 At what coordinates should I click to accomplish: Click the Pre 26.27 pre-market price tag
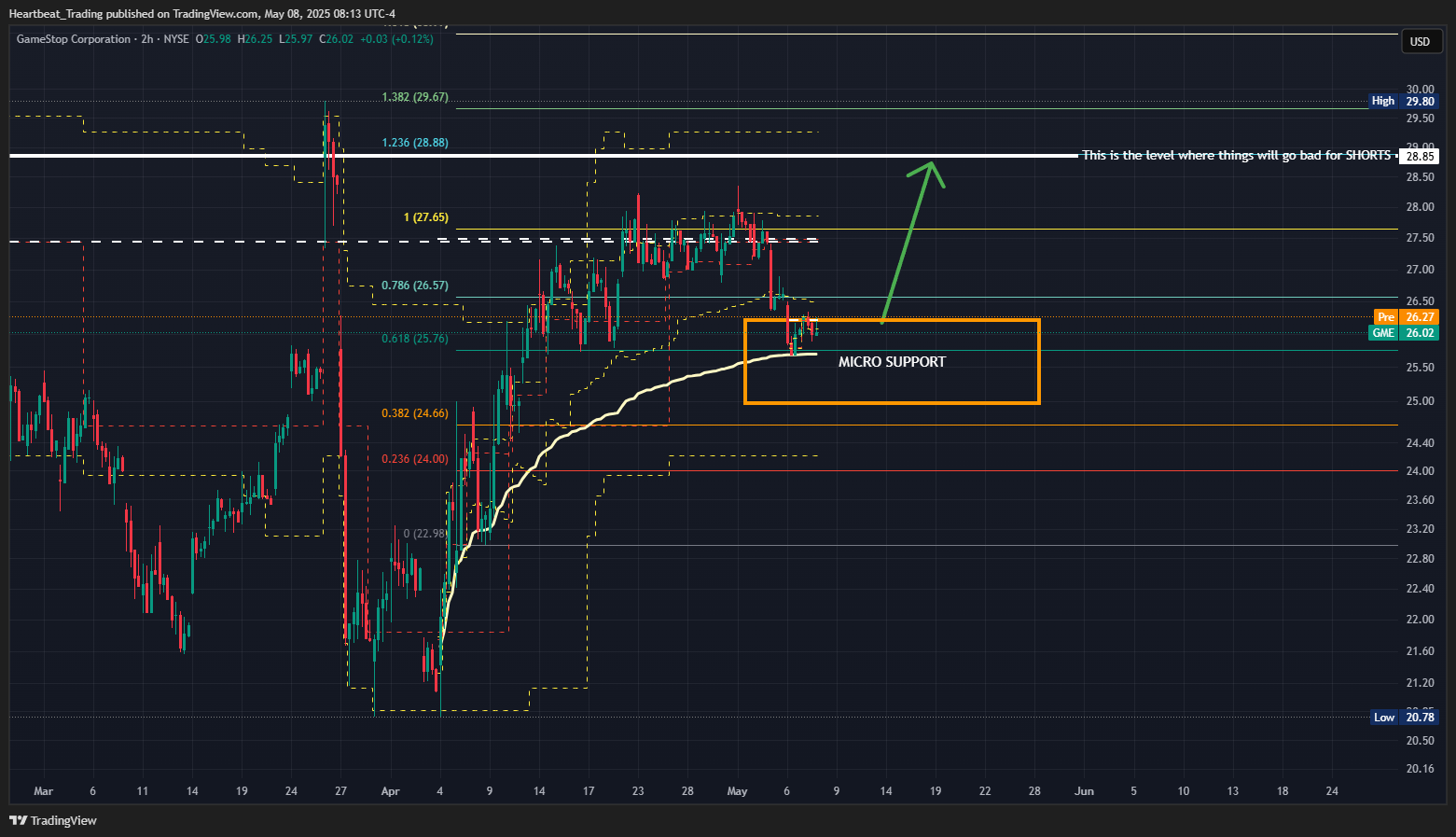coord(1406,317)
